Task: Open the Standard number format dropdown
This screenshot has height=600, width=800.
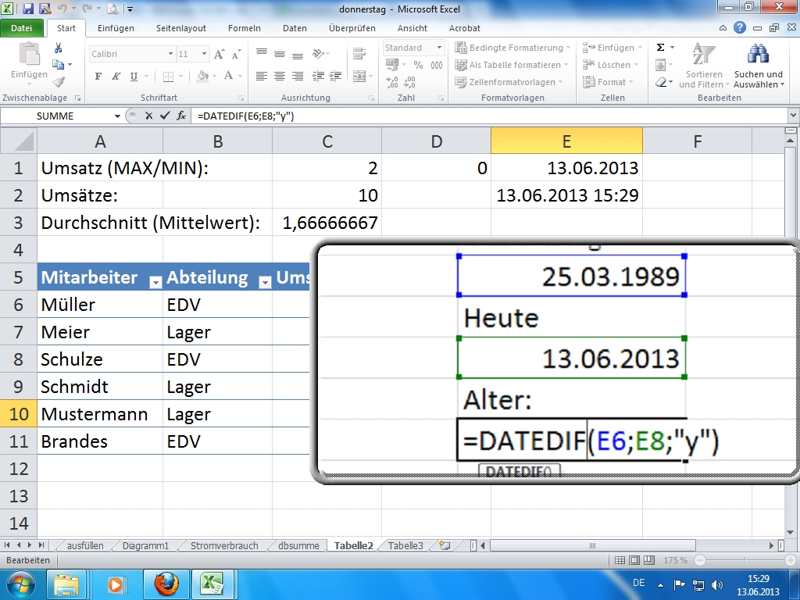Action: click(439, 47)
